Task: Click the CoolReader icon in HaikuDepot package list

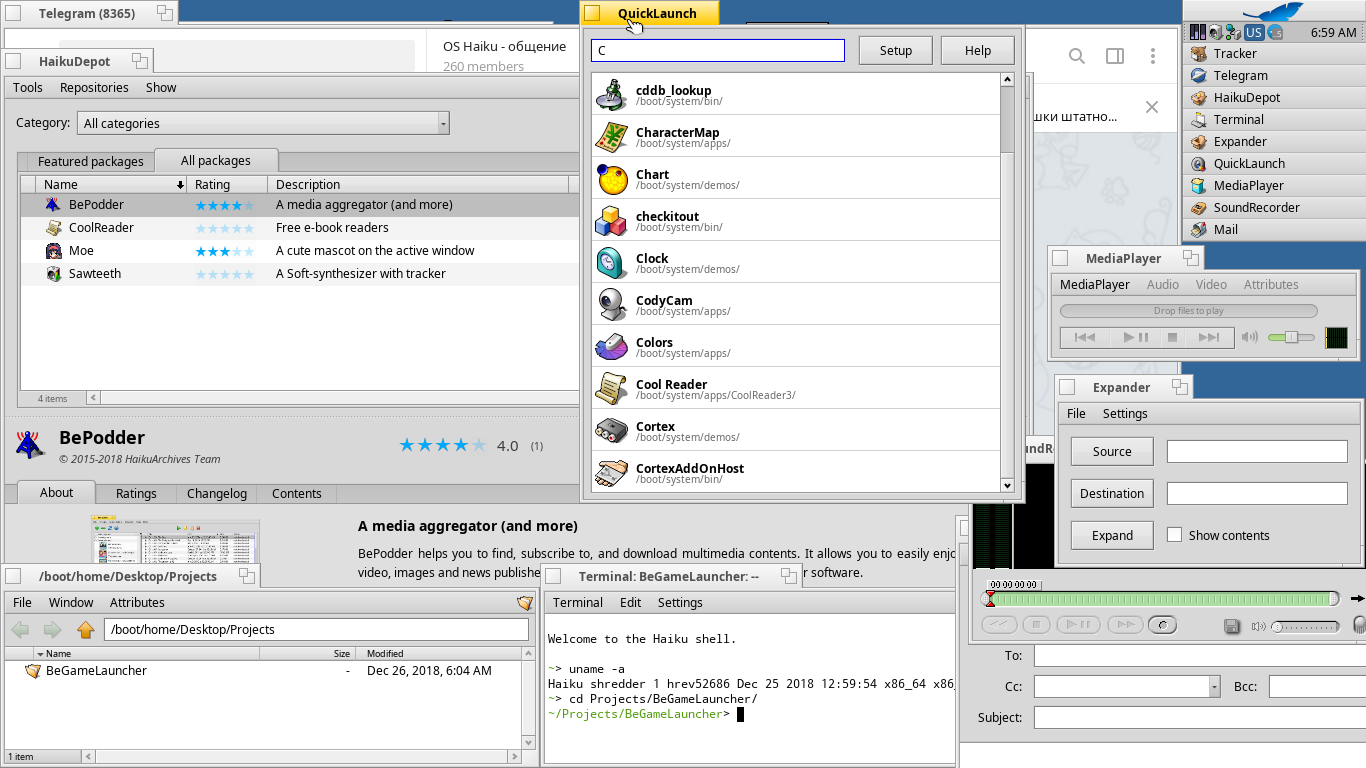Action: click(x=54, y=228)
